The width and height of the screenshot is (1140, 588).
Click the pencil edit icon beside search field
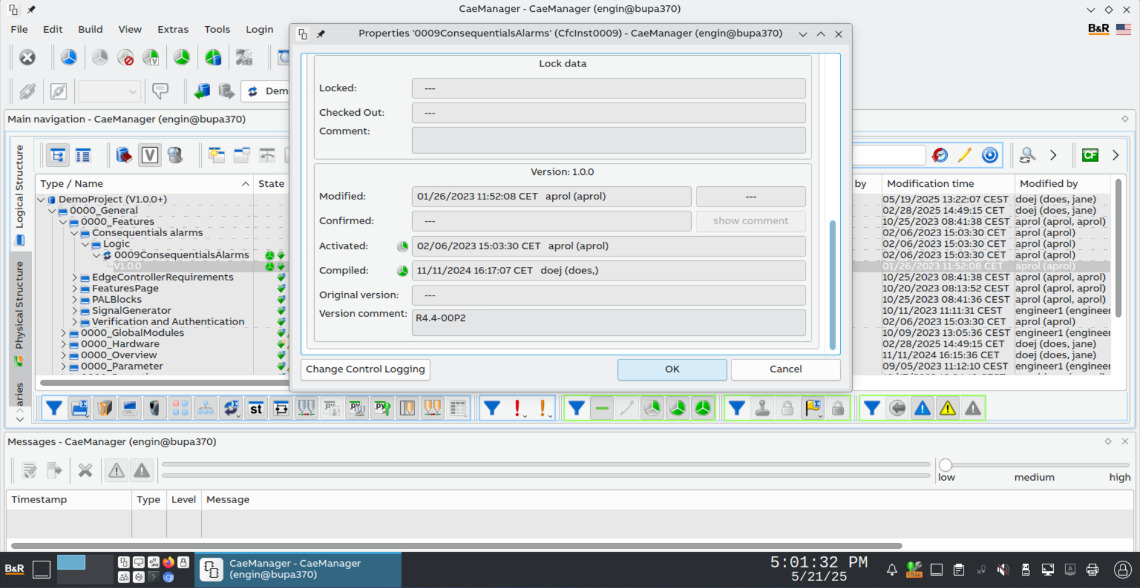965,155
